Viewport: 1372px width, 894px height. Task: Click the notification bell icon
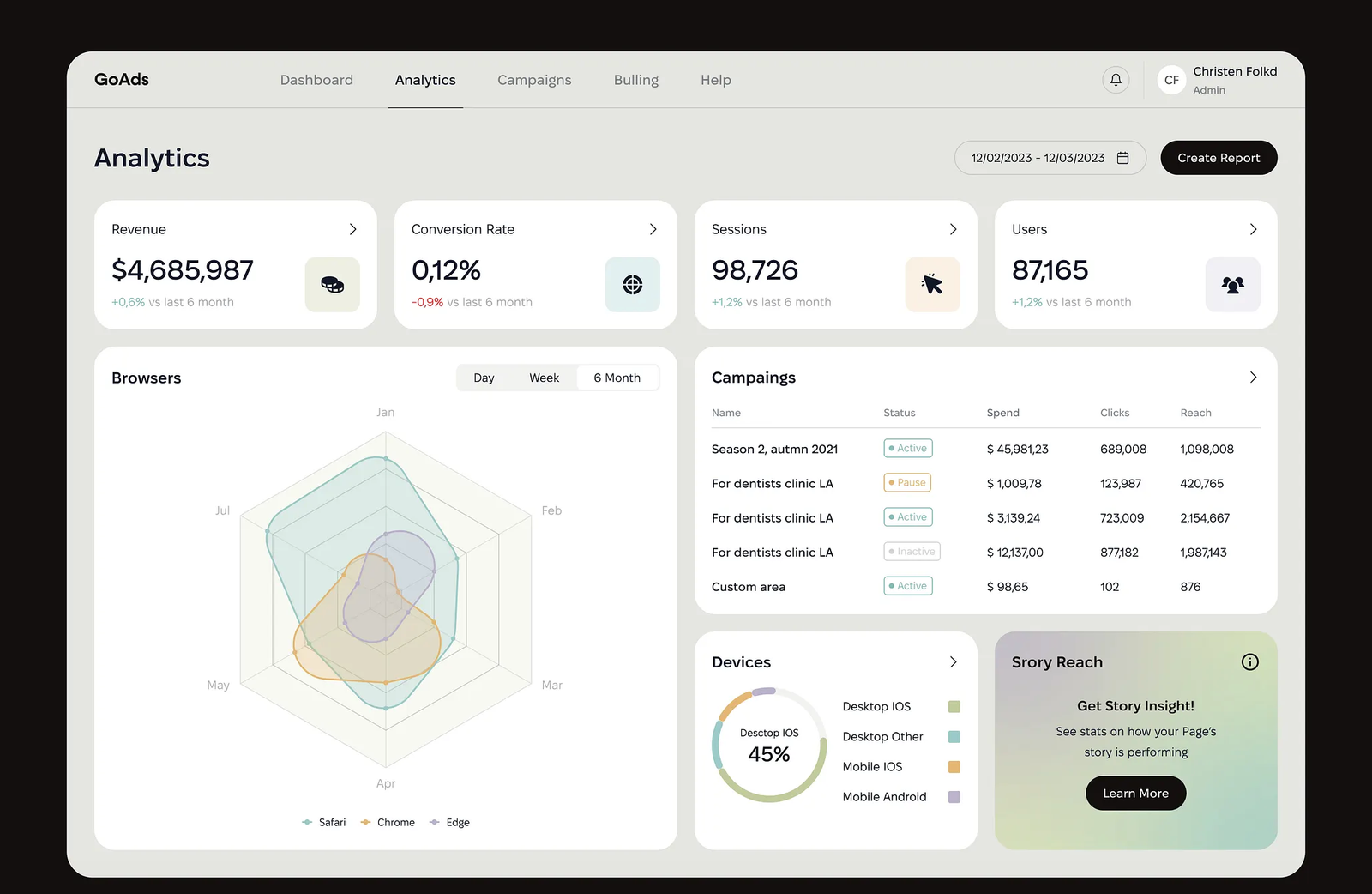(x=1116, y=80)
